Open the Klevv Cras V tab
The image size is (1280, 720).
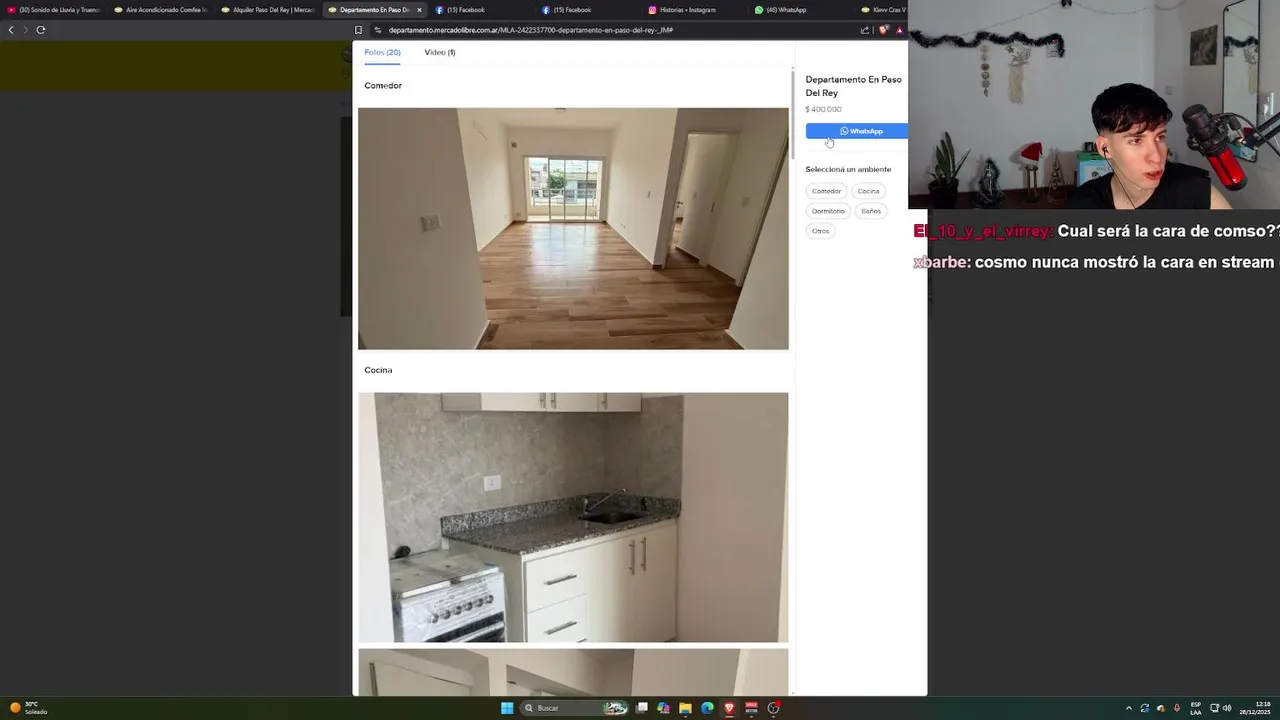click(883, 10)
